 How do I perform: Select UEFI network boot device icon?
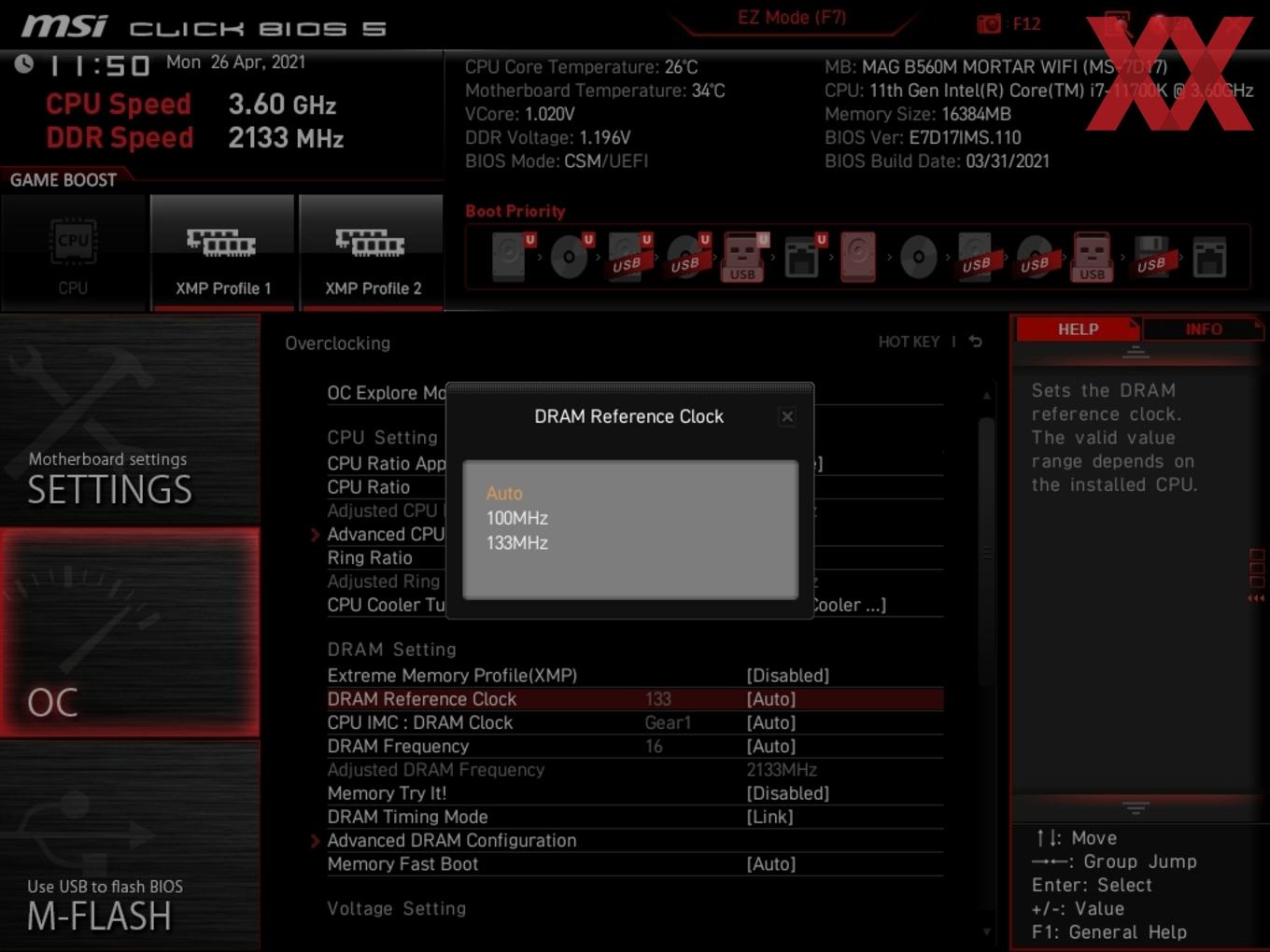coord(803,257)
